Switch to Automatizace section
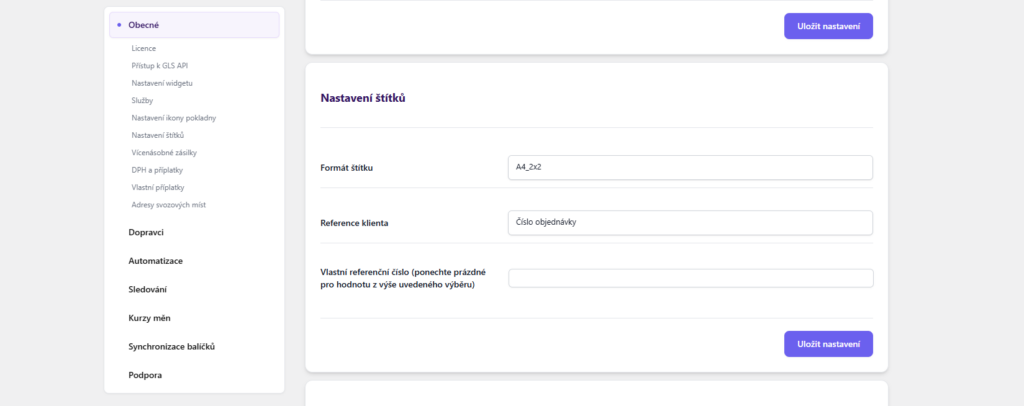 155,261
